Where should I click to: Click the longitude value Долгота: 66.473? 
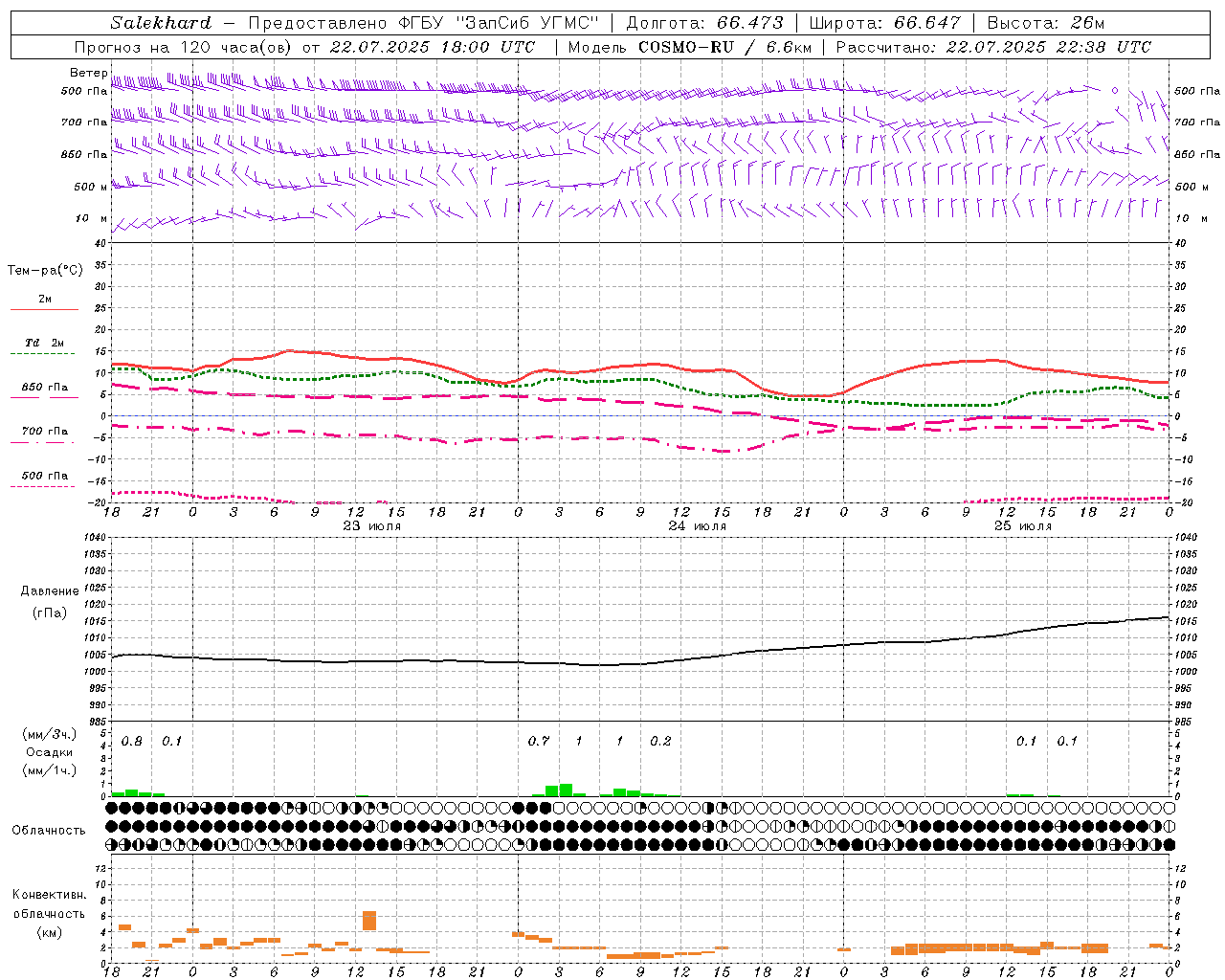click(x=704, y=23)
